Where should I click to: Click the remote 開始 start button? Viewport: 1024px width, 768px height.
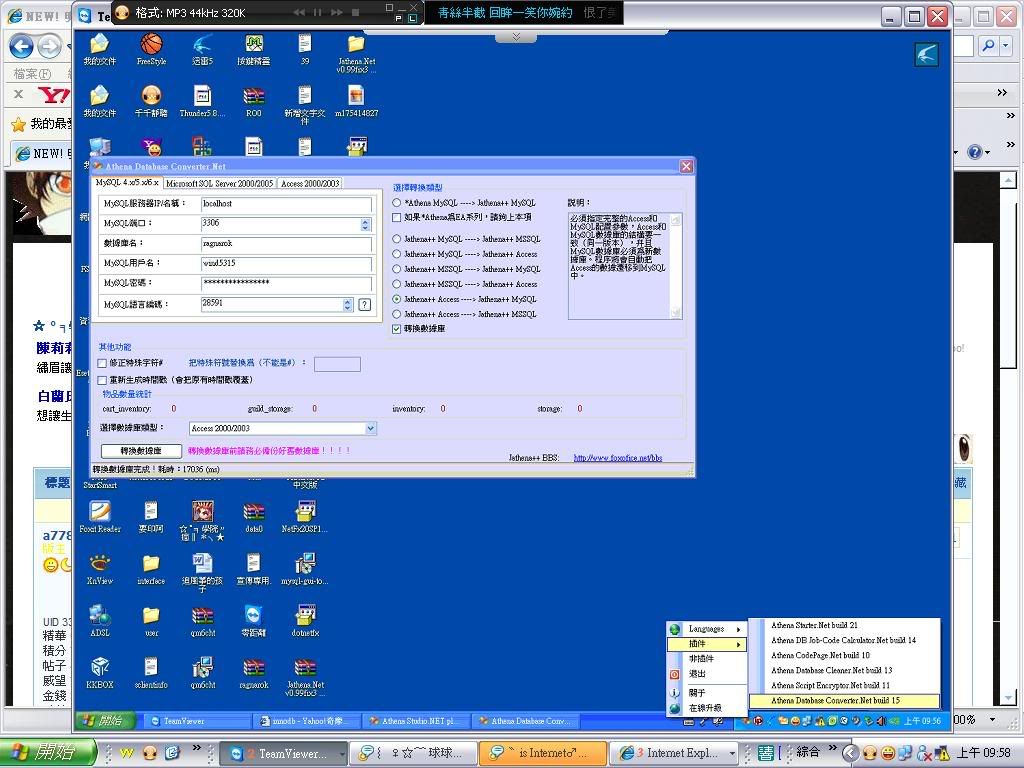(x=106, y=721)
